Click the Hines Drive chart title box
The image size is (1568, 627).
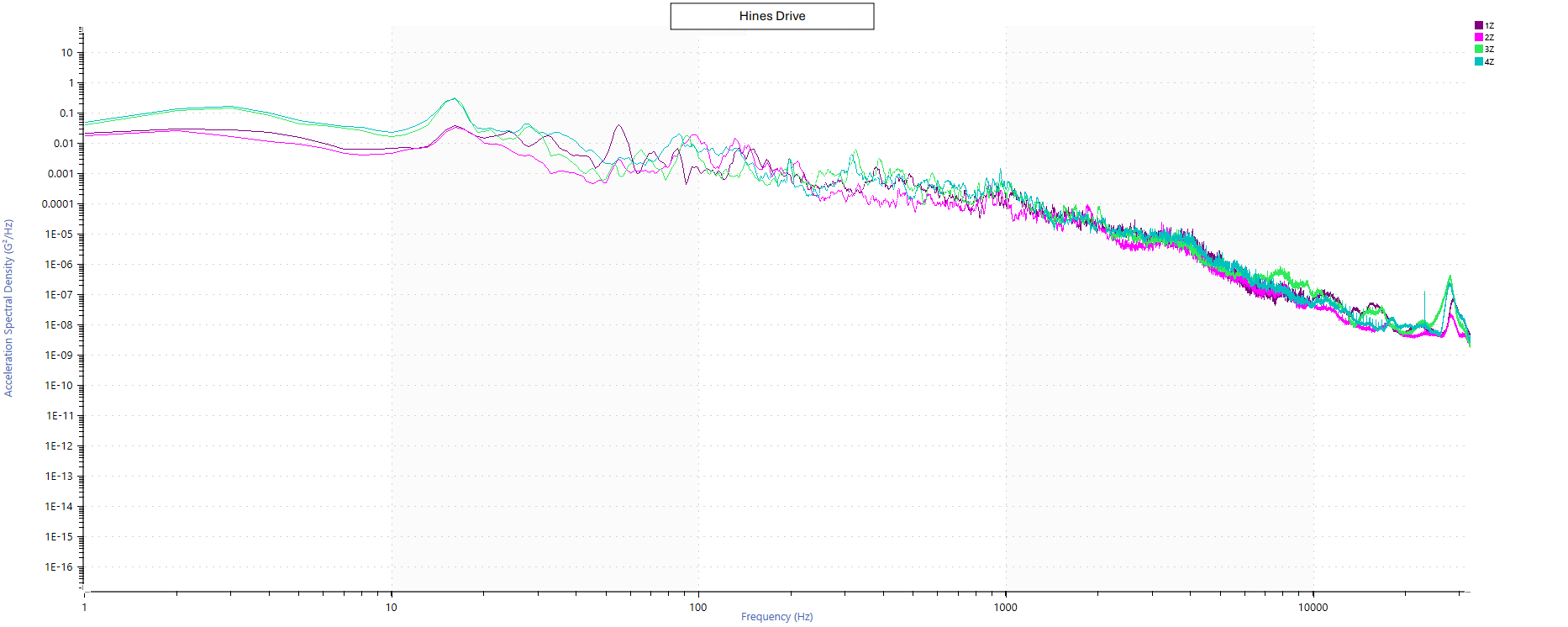point(771,16)
